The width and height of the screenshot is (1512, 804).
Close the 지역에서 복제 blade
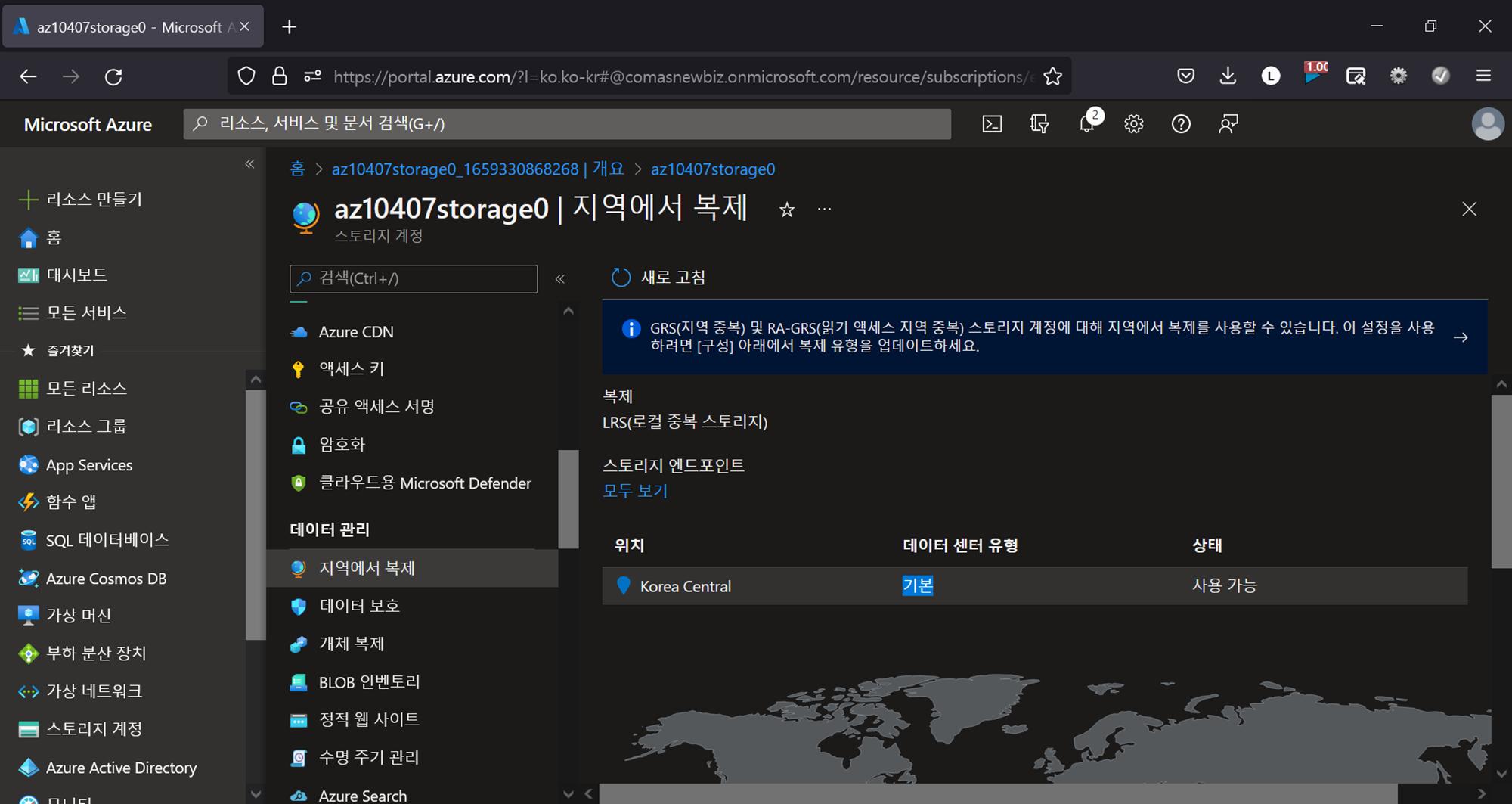click(1469, 209)
